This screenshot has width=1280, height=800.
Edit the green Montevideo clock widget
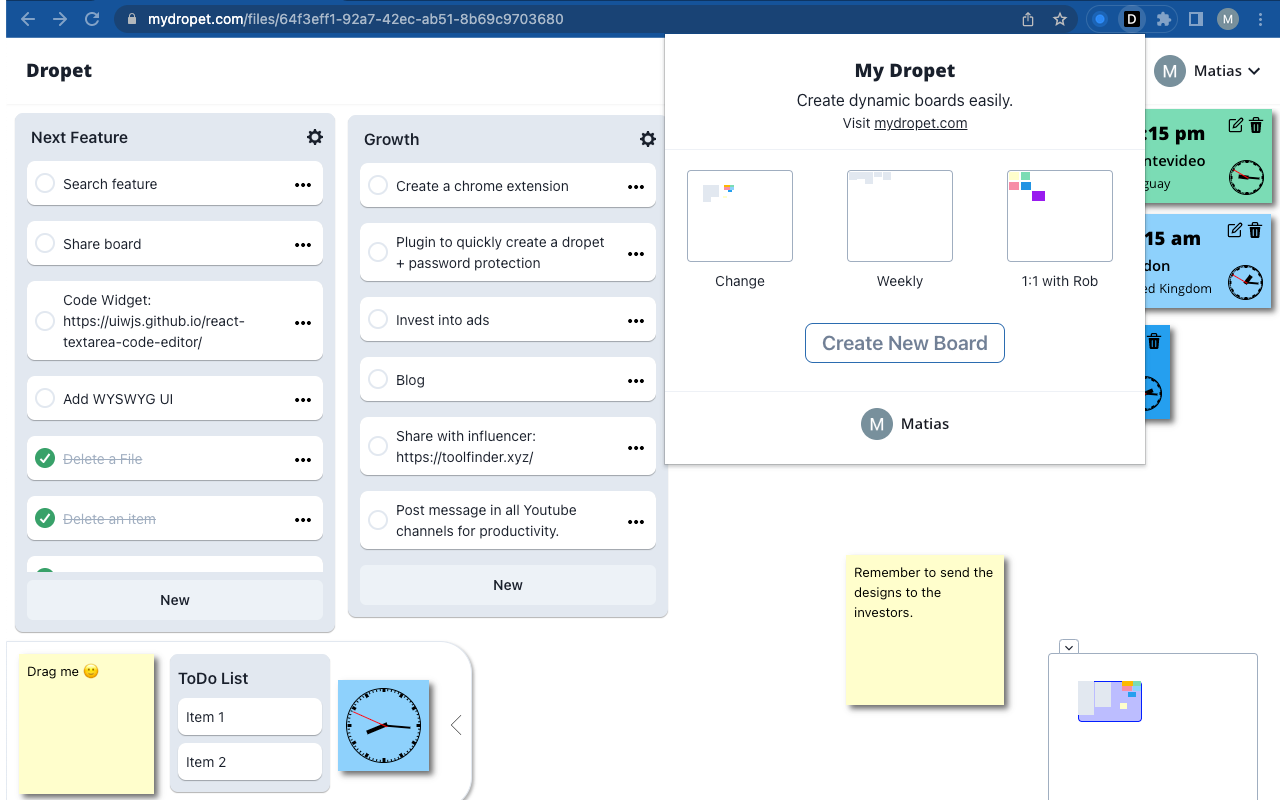coord(1235,125)
